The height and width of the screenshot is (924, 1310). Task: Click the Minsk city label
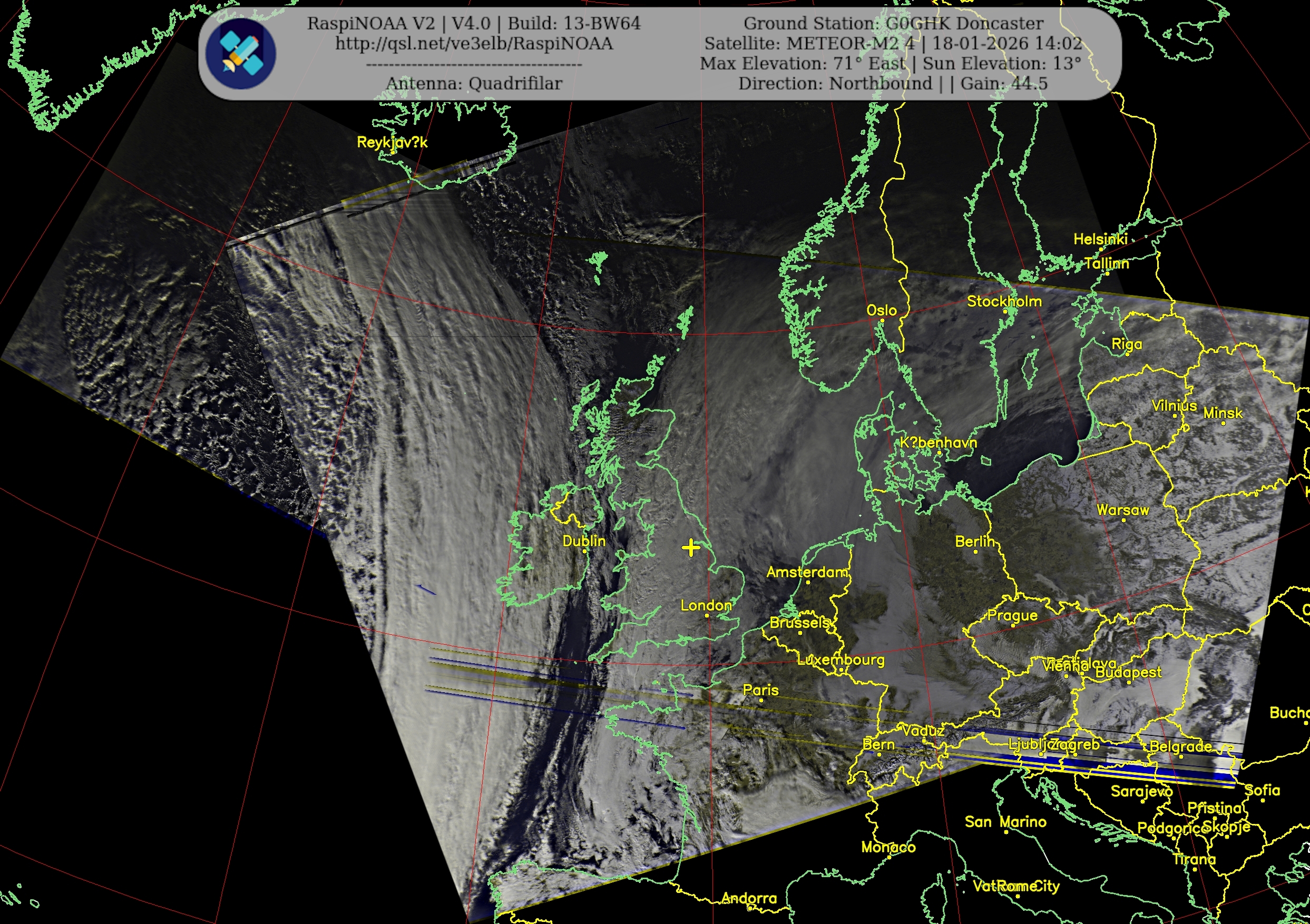(x=1222, y=413)
